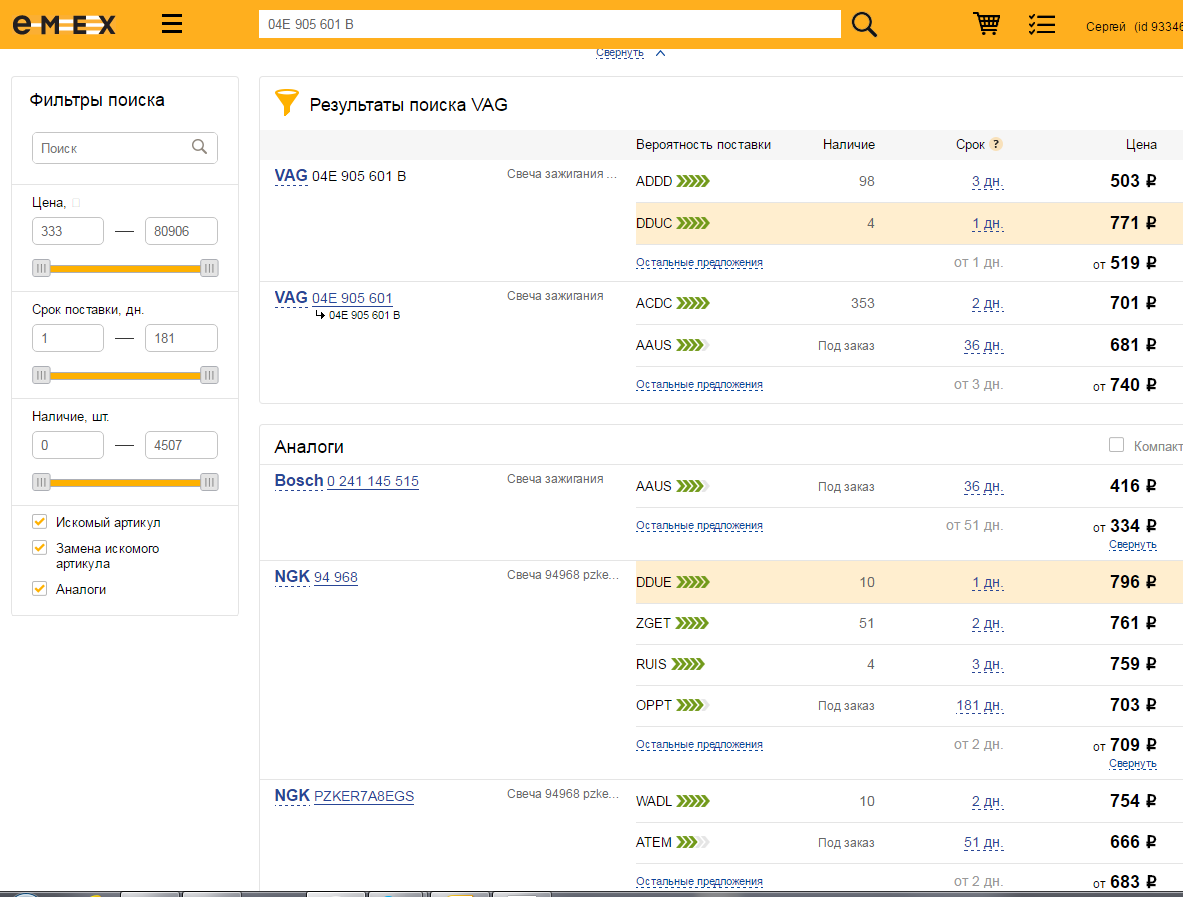
Task: Enable the Компакт checkbox in Аналоги
Action: coord(1116,445)
